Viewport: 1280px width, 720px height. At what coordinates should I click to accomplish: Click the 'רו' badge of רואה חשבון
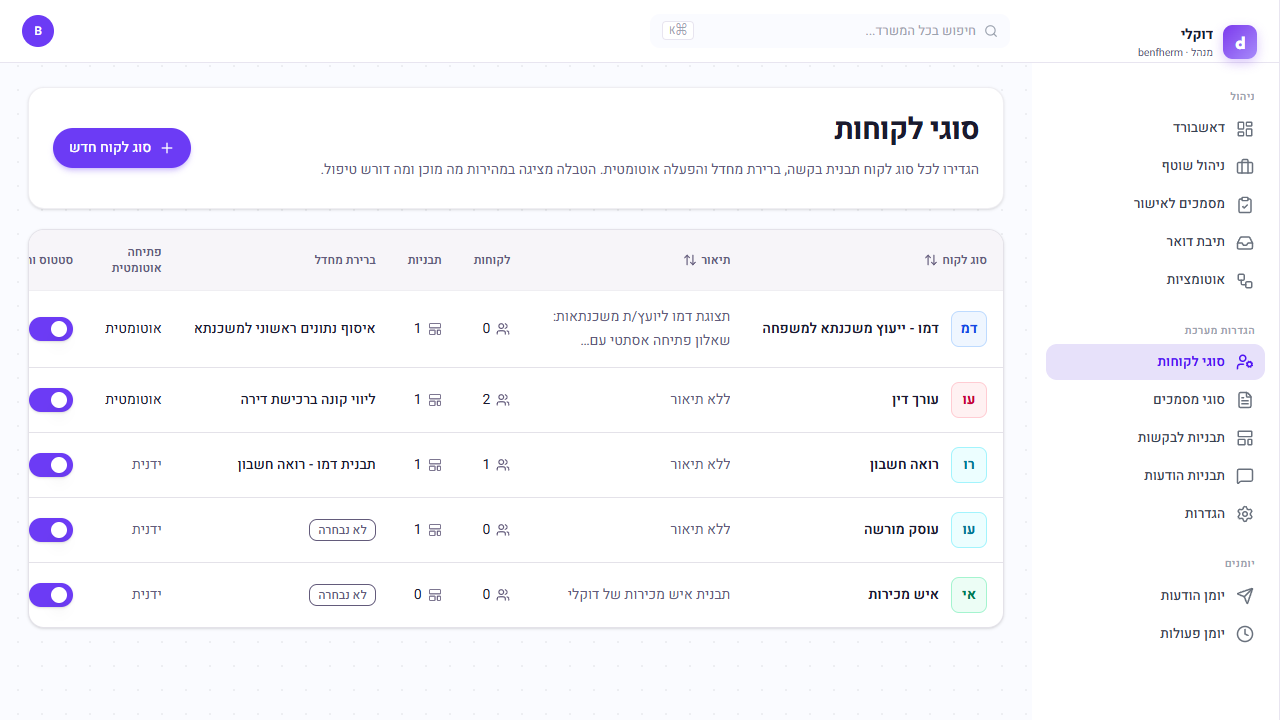tap(969, 465)
